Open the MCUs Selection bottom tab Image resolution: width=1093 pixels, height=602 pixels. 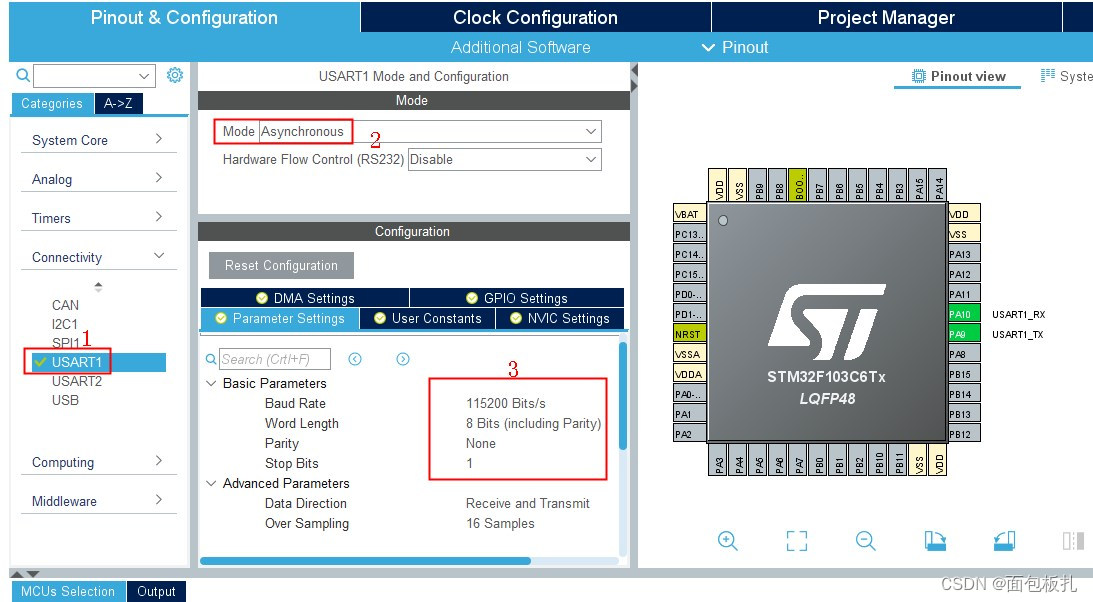pyautogui.click(x=68, y=592)
